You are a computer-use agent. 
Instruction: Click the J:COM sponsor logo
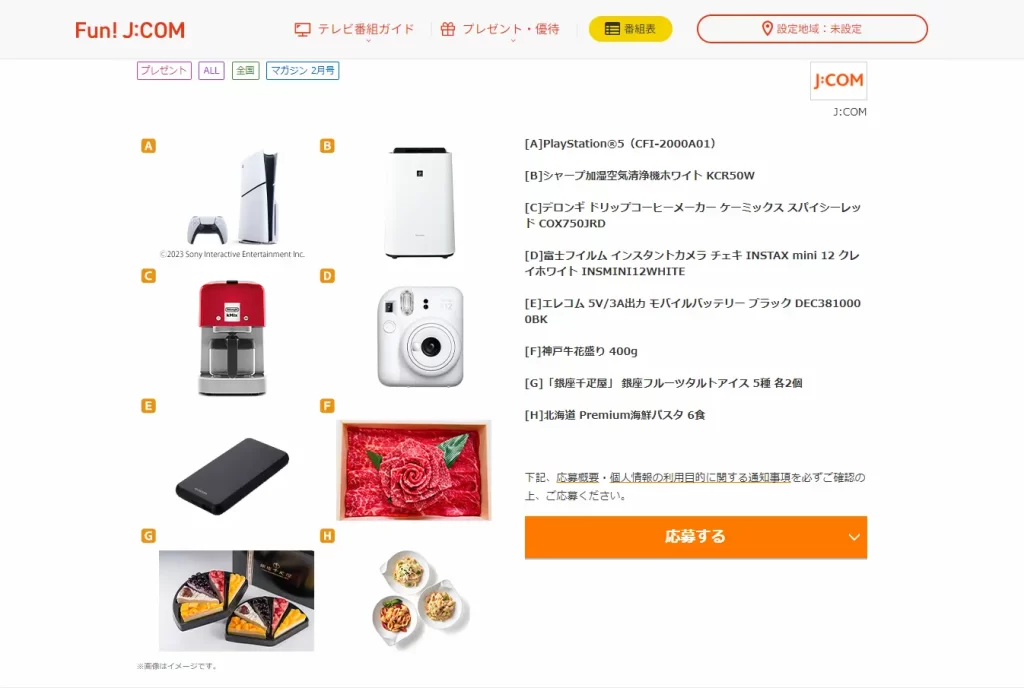(839, 80)
